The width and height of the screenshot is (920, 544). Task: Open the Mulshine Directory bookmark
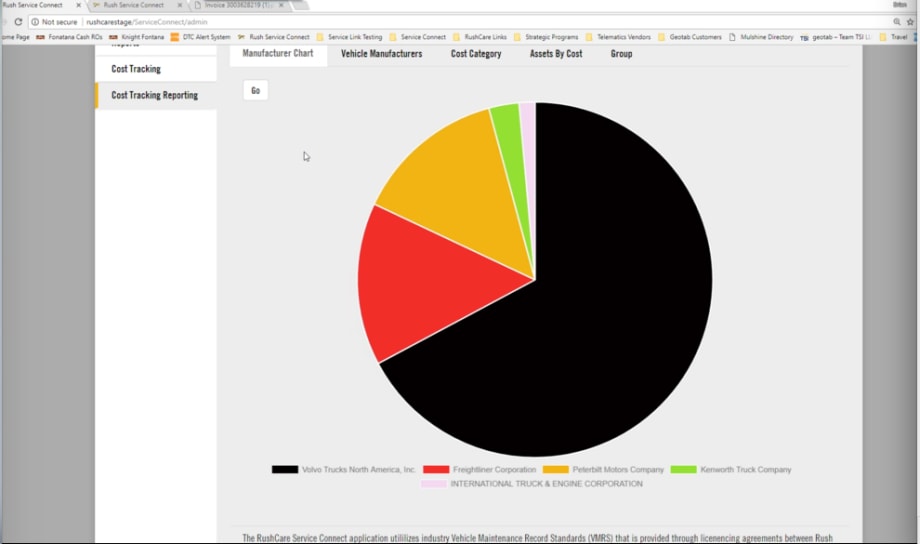[x=761, y=37]
